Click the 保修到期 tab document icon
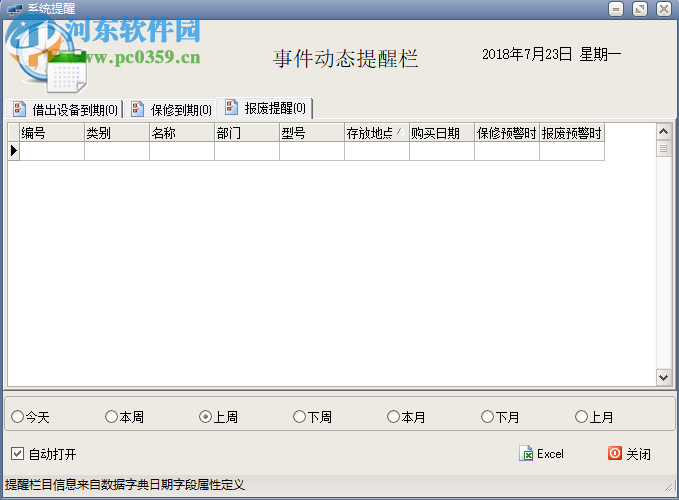 (x=137, y=109)
